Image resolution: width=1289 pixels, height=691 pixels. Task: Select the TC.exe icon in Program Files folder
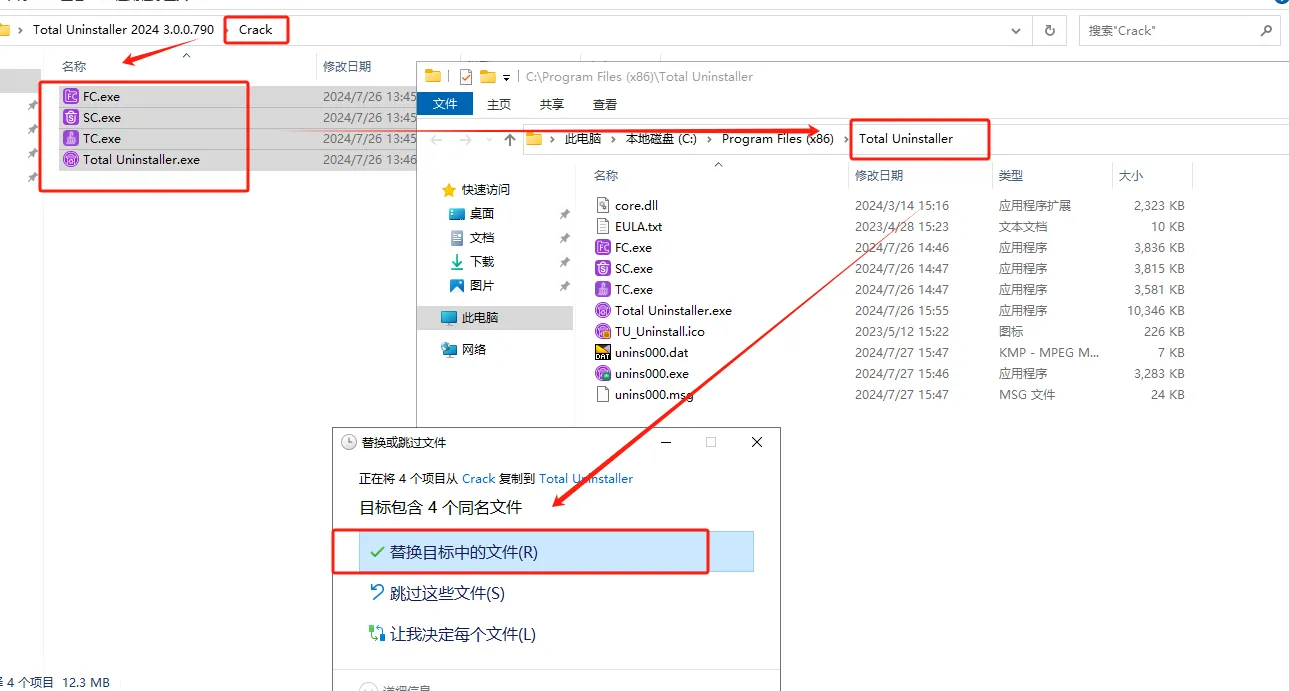(602, 289)
